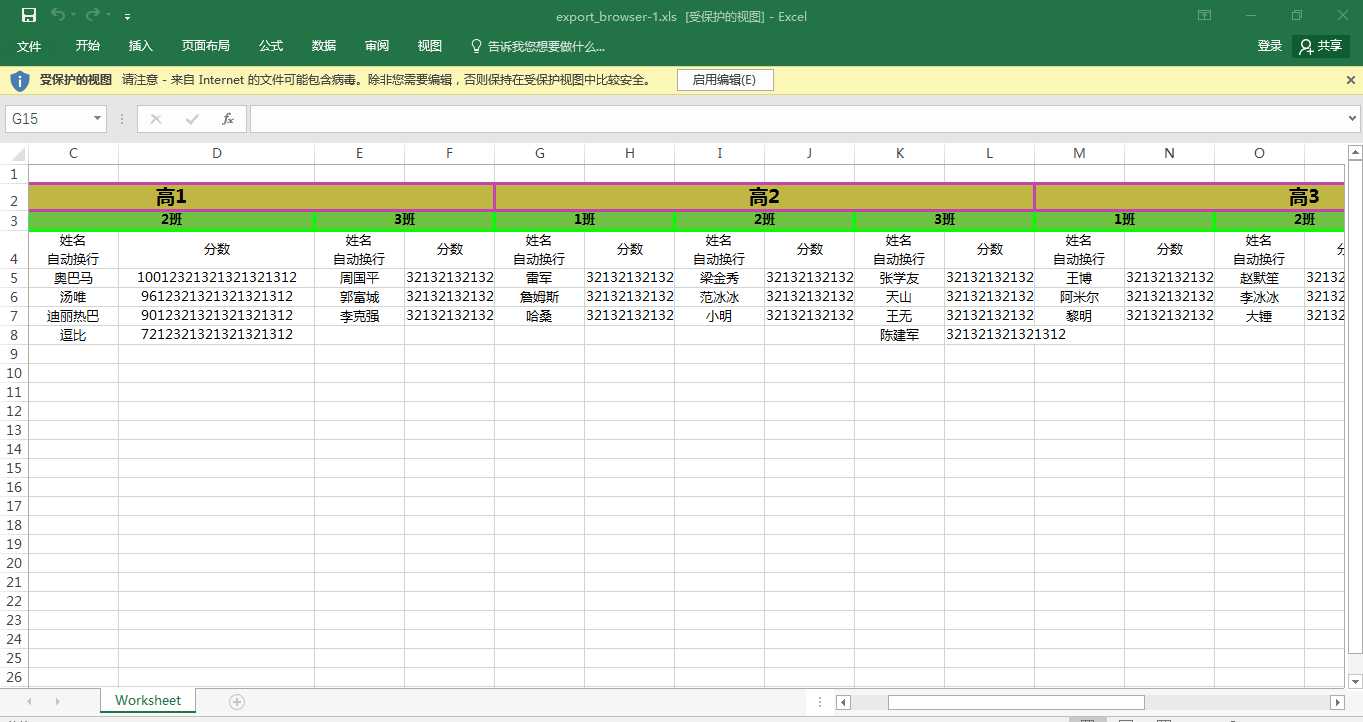This screenshot has height=722, width=1363.
Task: Close the protected view message bar
Action: click(x=1351, y=80)
